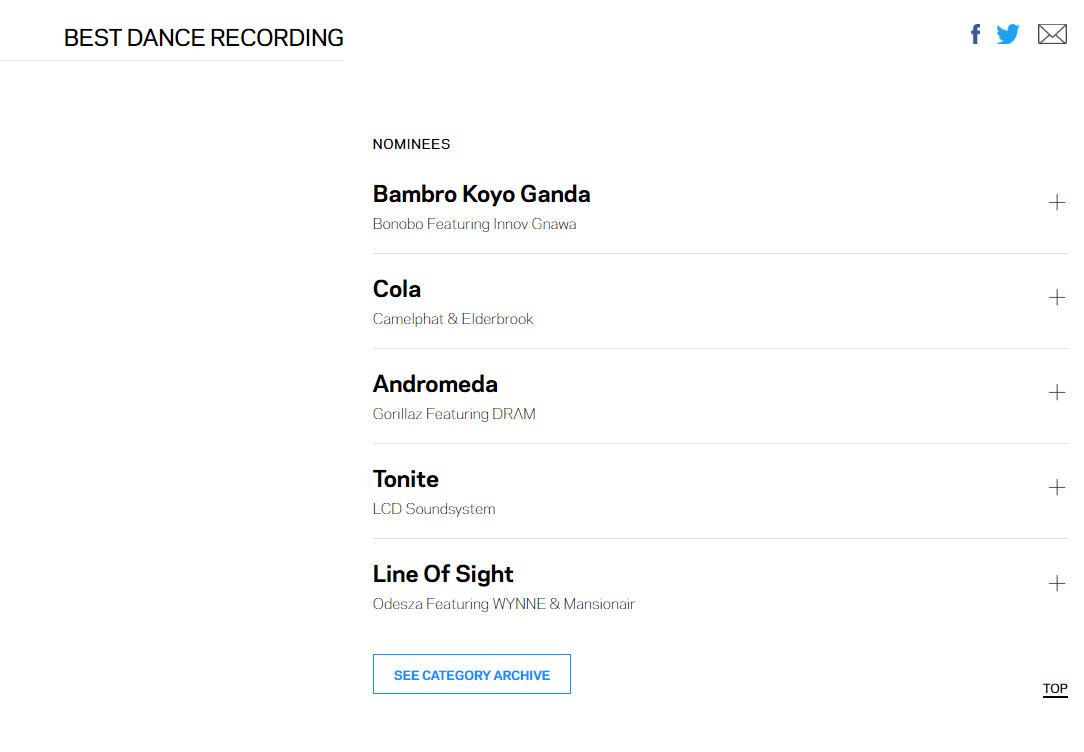Screen dimensions: 1084x752
Task: Click Bonobo Featuring Innov Gnawa artist text
Action: pyautogui.click(x=474, y=224)
